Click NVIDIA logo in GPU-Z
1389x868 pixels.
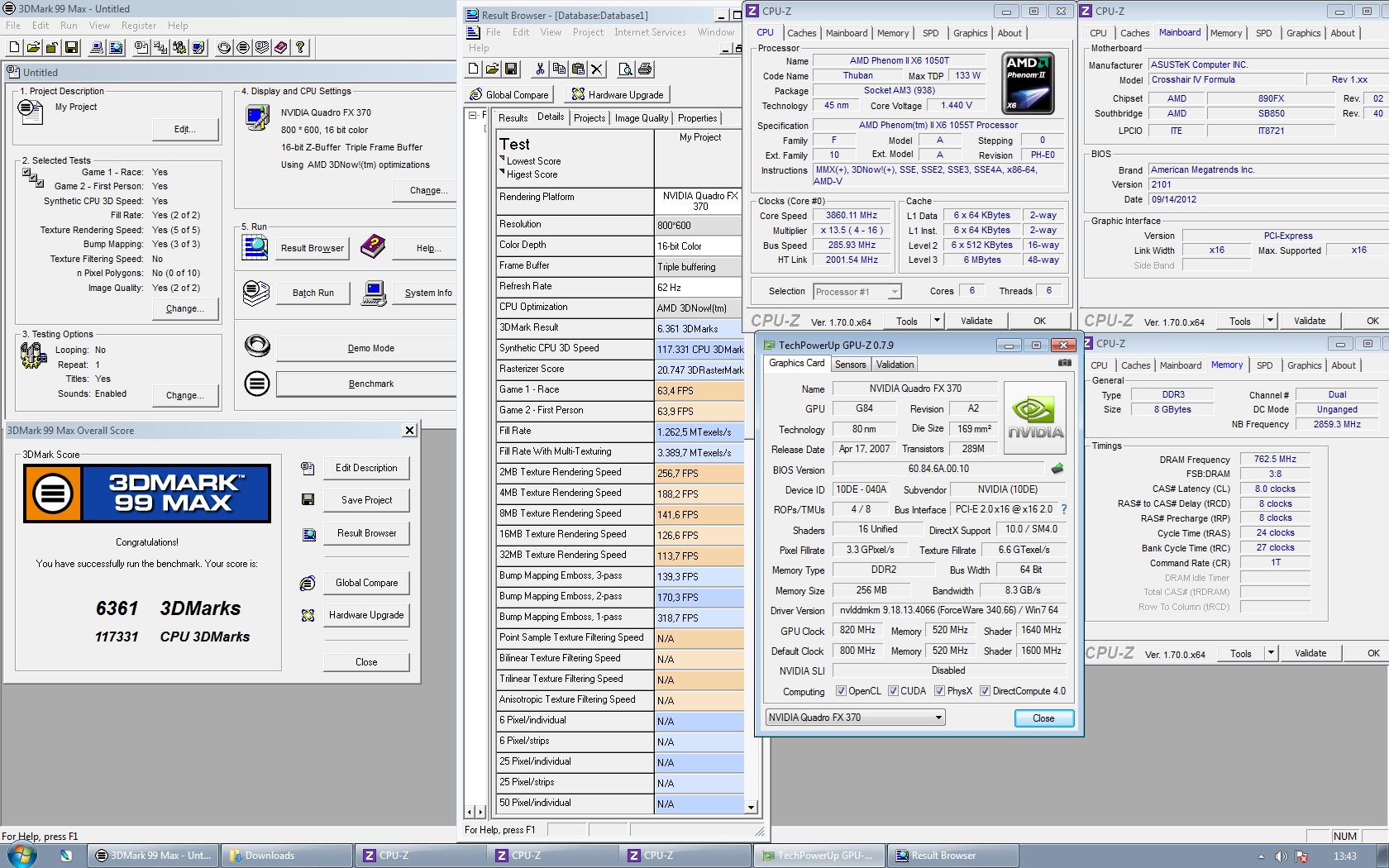coord(1034,417)
